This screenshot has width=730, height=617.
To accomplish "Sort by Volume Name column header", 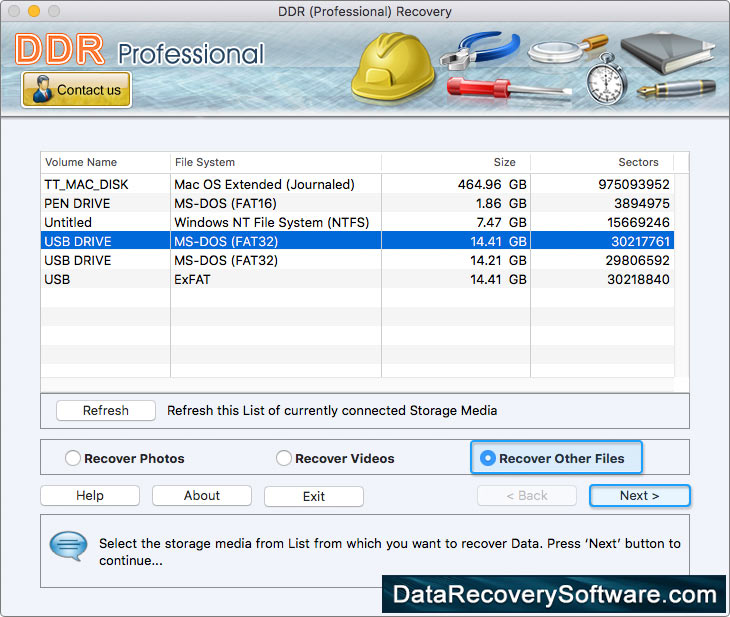I will click(x=105, y=162).
